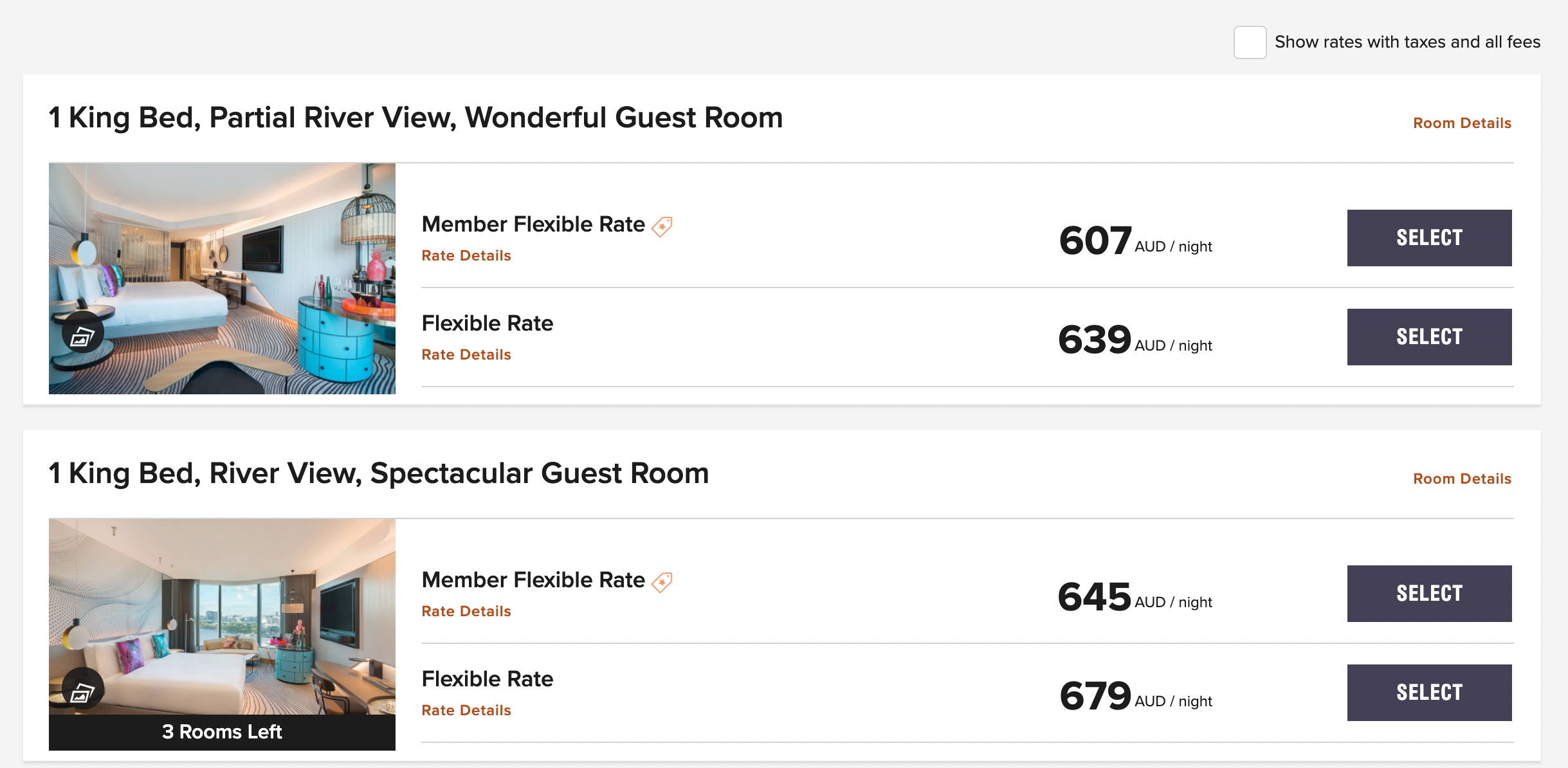Open photo gallery icon on Partial River View room
Screen dimensions: 1568x768
82,333
